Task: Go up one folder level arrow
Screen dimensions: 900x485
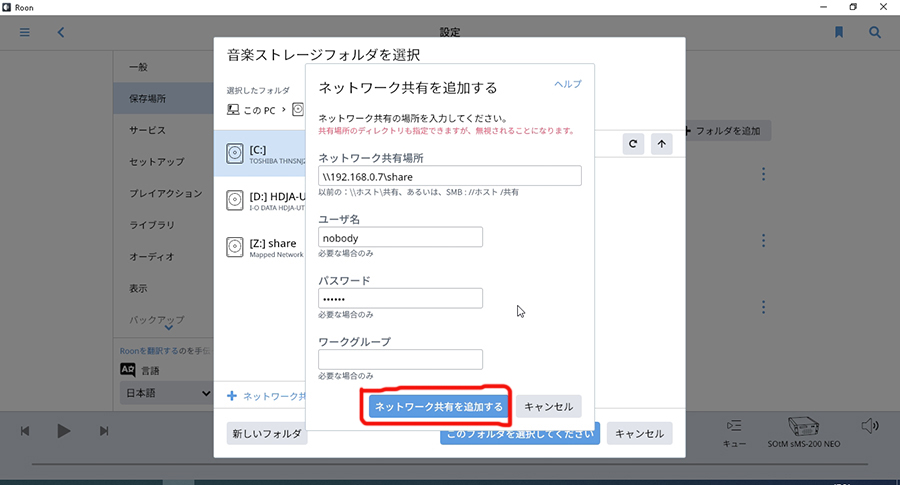Action: click(661, 144)
